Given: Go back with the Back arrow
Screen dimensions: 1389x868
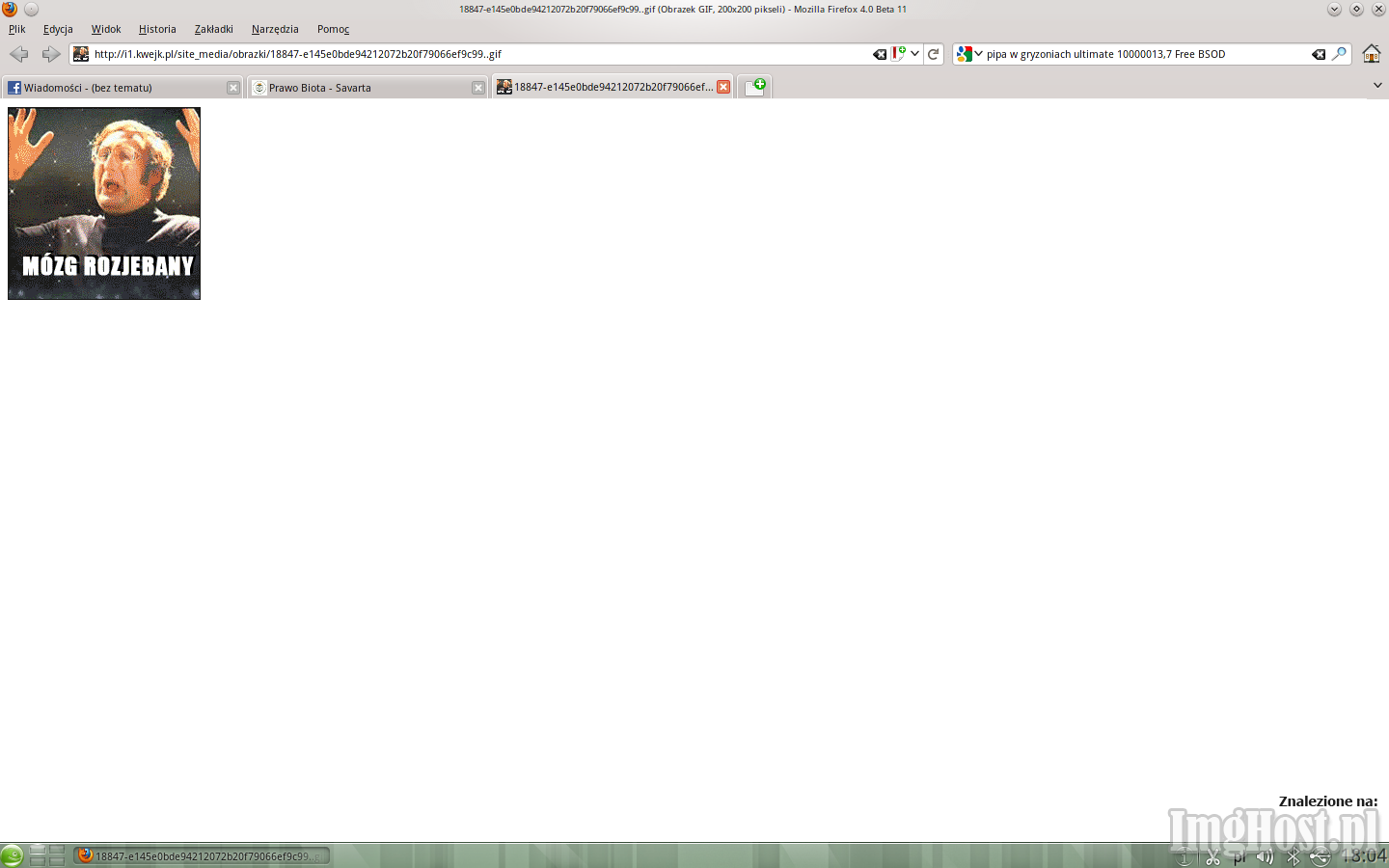Looking at the screenshot, I should pyautogui.click(x=18, y=54).
